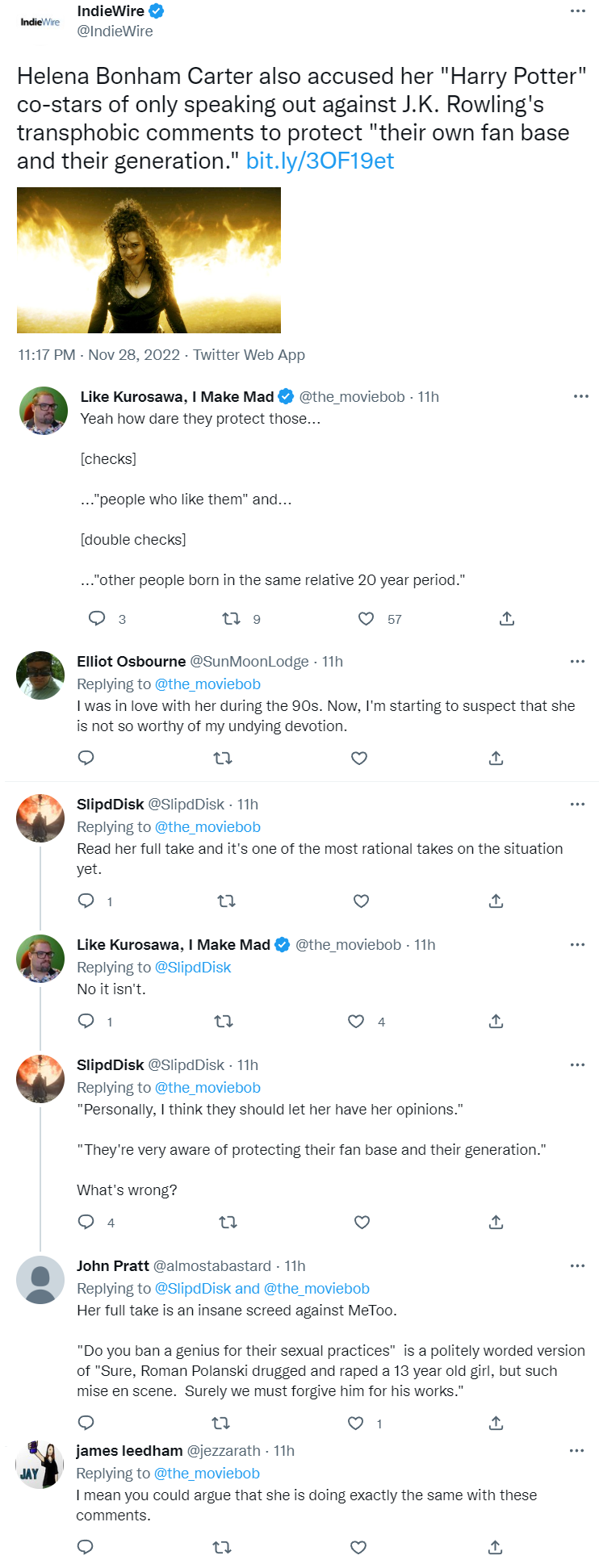This screenshot has width=599, height=1568.
Task: Open more options on IndieWire's tweet
Action: 577,11
